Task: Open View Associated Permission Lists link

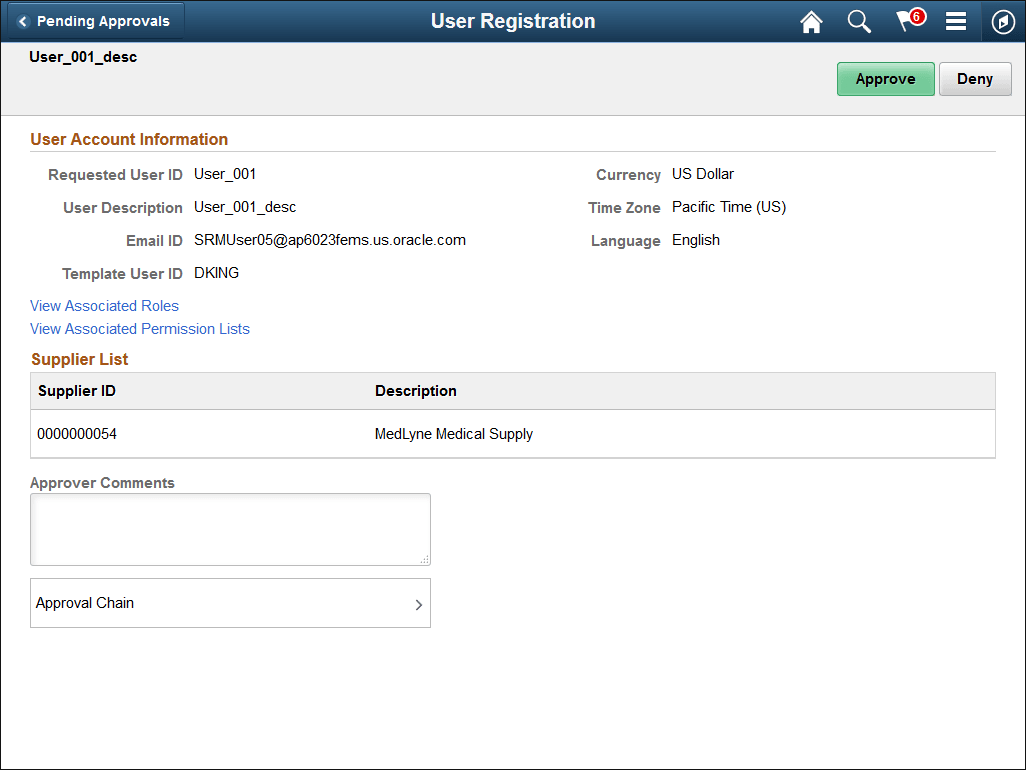Action: pos(139,328)
